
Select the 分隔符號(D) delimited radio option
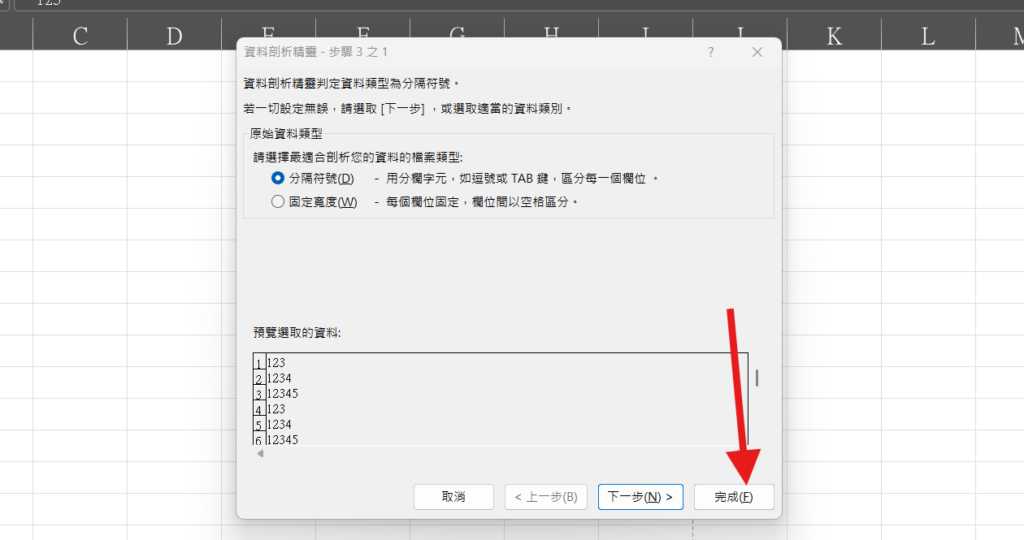pyautogui.click(x=278, y=178)
